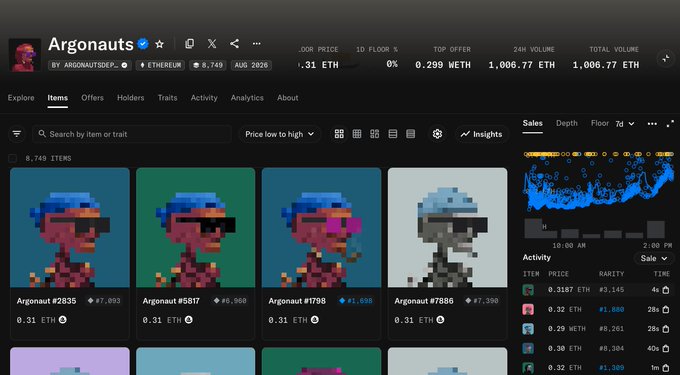
Task: Click the OpenSea marketplace icon on Argonaut #2835
Action: [62, 320]
